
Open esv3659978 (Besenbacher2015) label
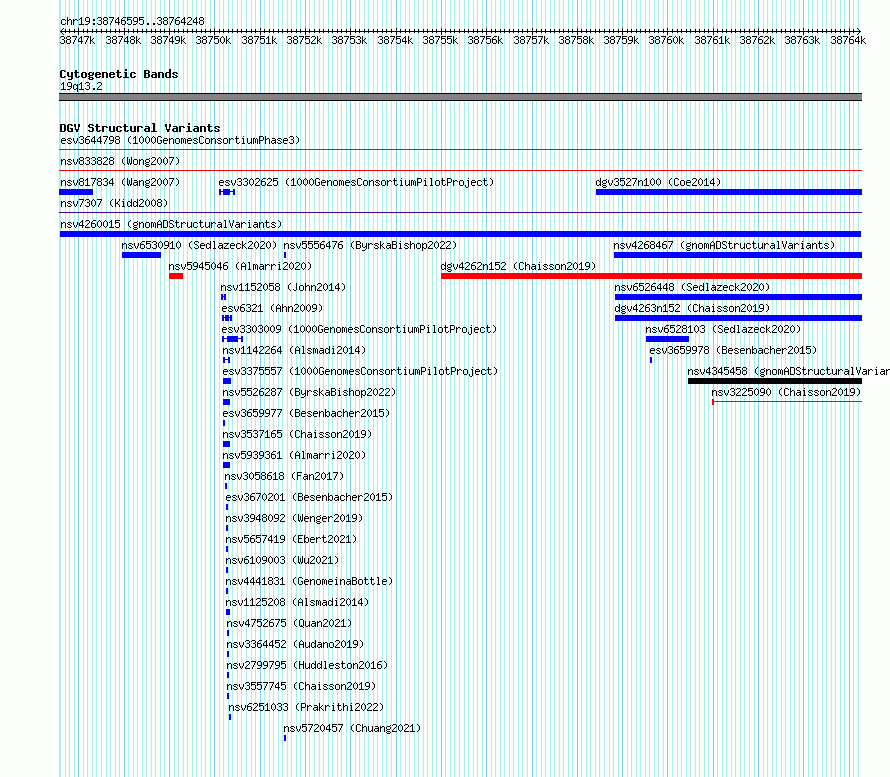[733, 350]
